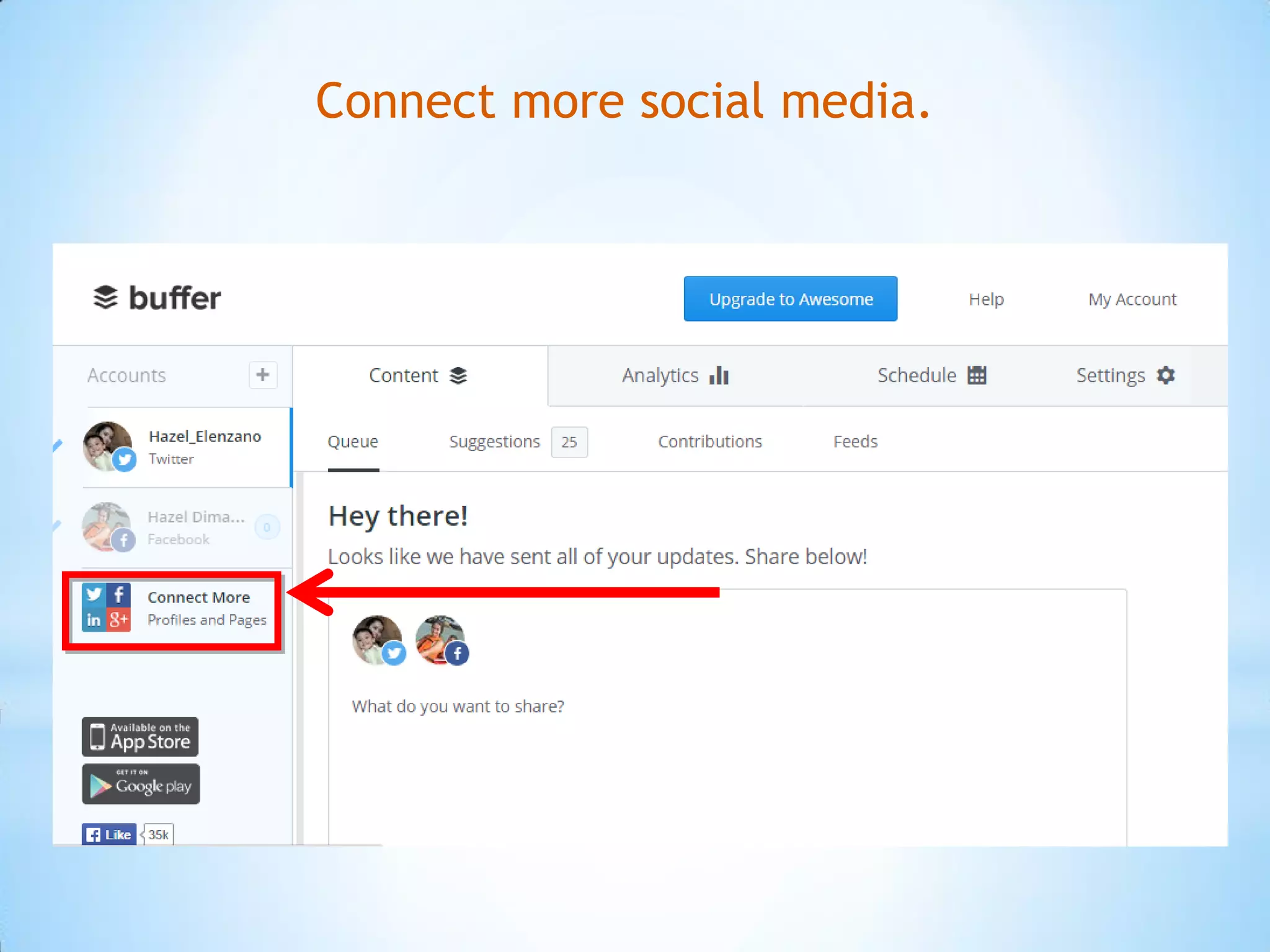The image size is (1270, 952).
Task: Click the Accounts header label
Action: pos(127,376)
